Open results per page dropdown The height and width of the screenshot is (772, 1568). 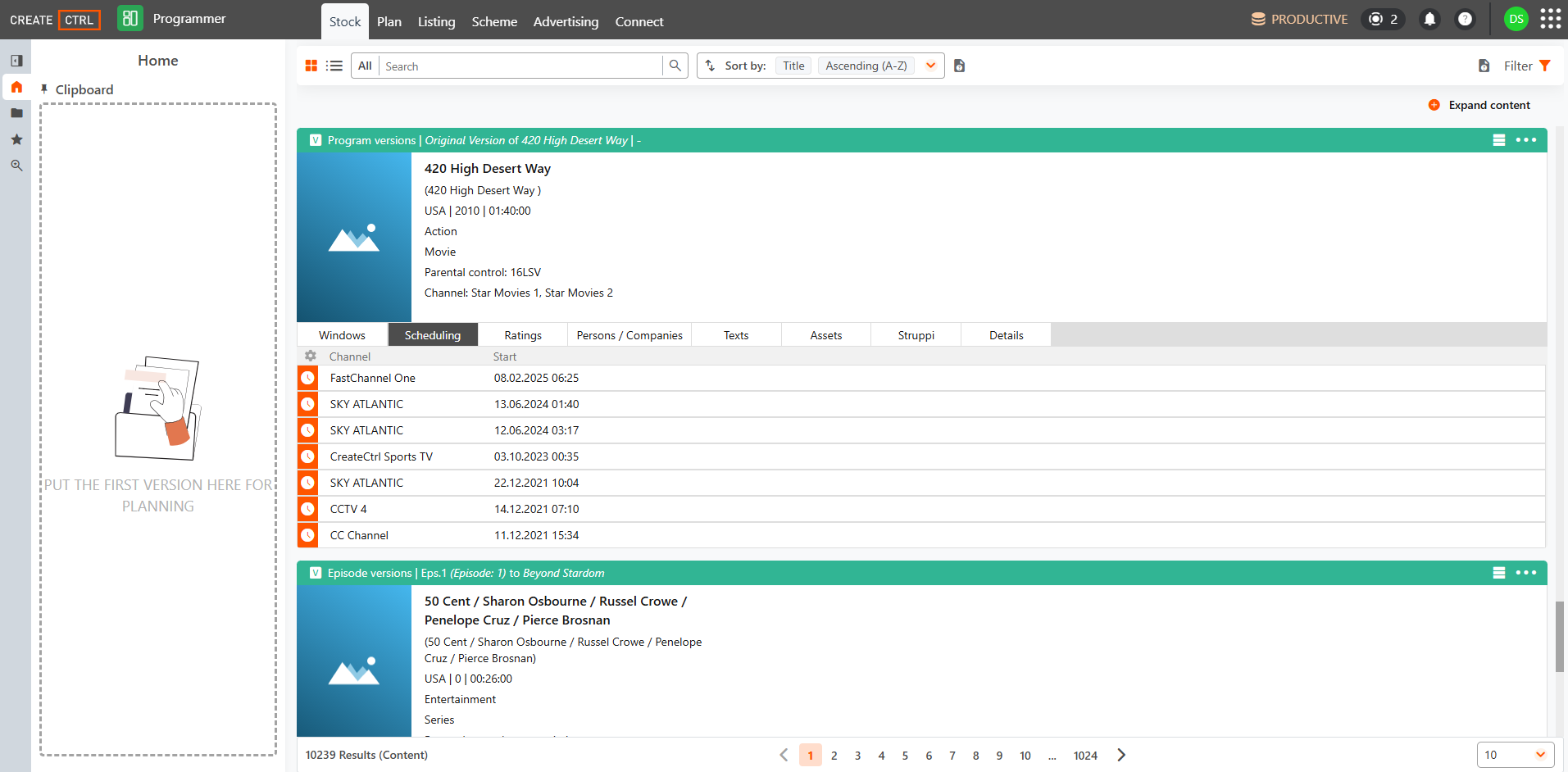pos(1516,755)
